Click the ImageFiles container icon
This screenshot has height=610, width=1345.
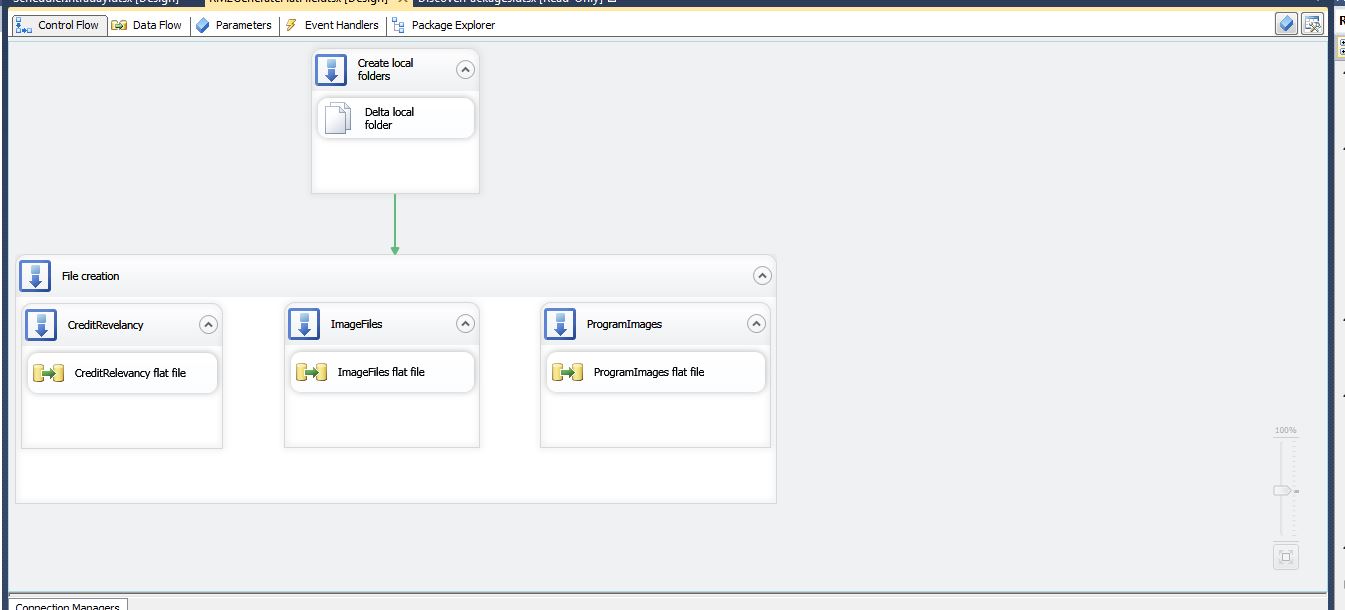(x=304, y=324)
